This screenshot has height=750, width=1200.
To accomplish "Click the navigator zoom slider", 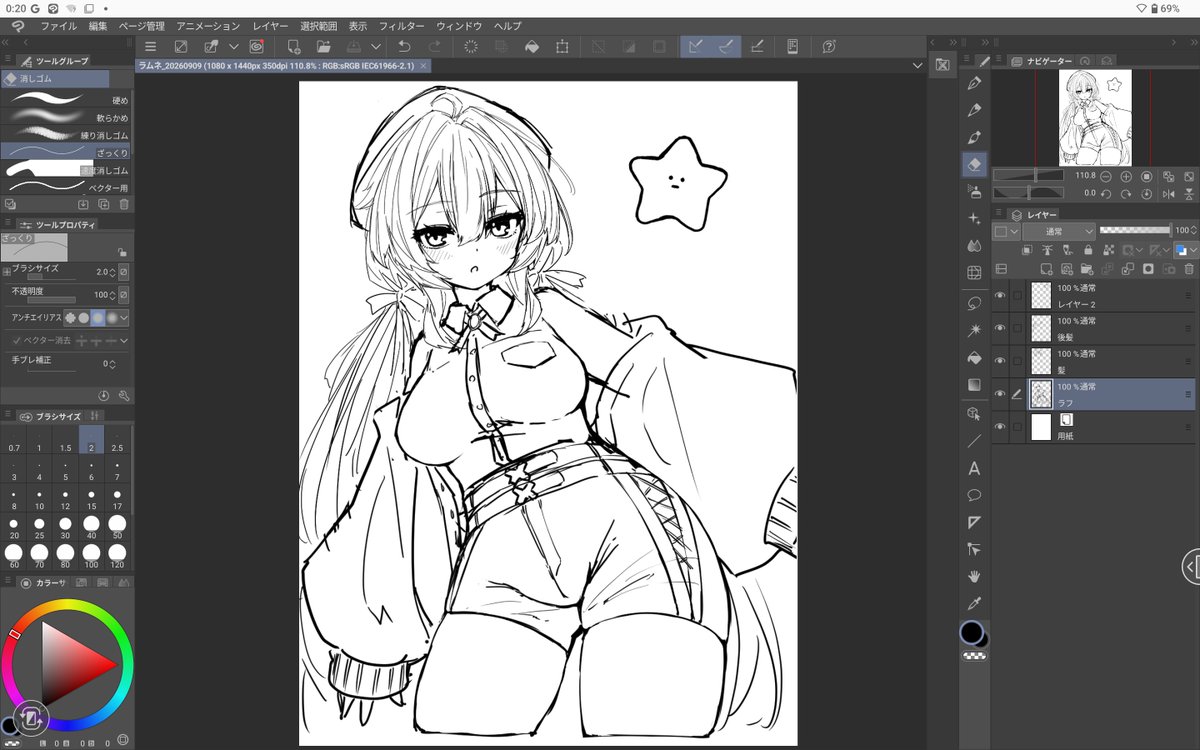I will point(1030,176).
